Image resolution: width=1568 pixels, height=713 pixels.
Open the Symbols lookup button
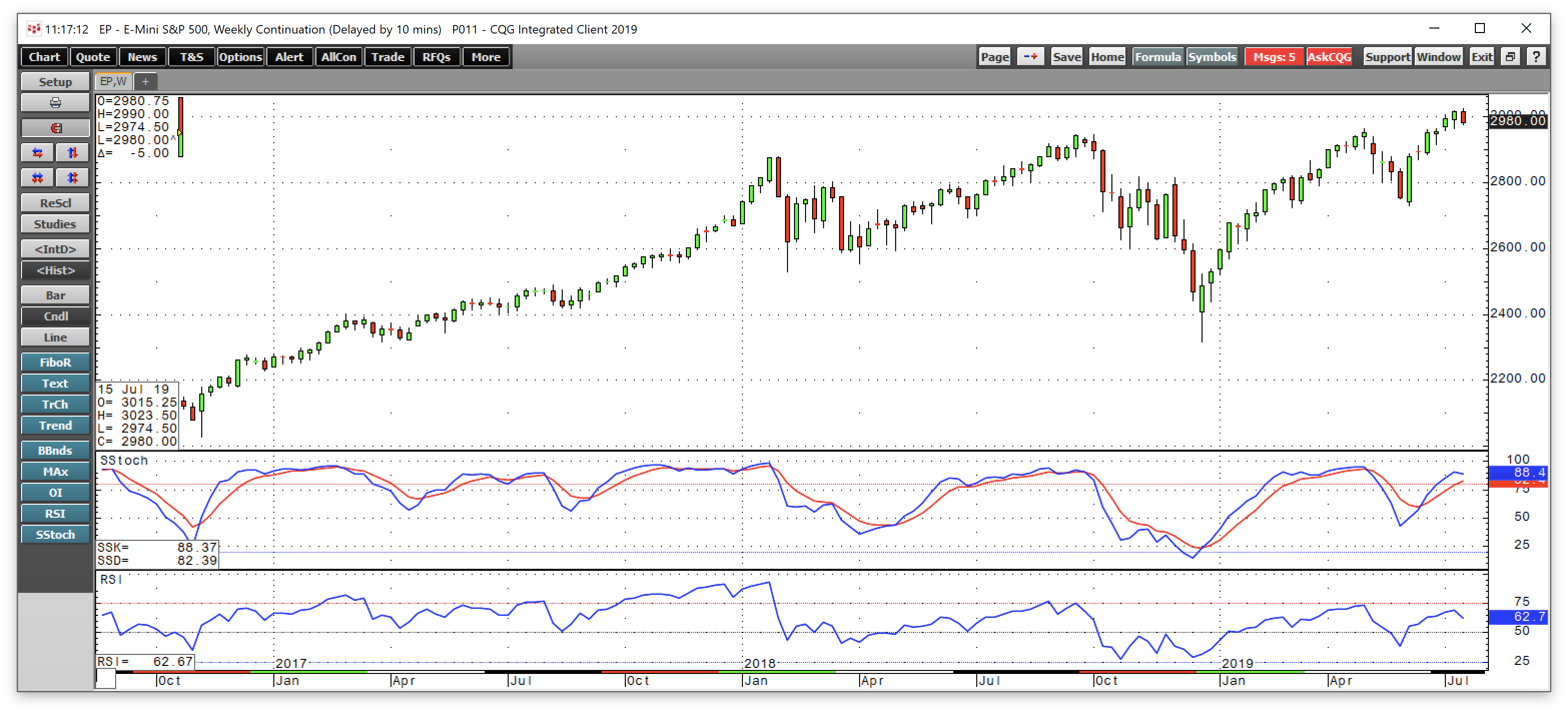1212,57
